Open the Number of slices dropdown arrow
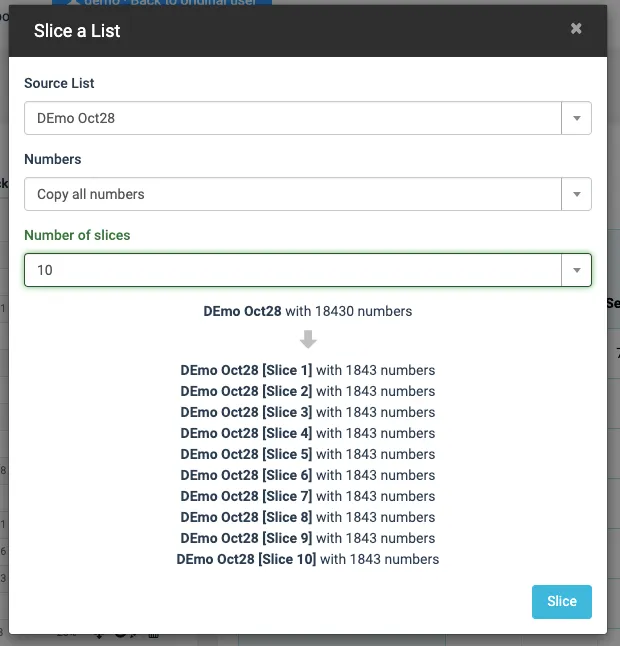Screen dimensions: 620x646 576,270
